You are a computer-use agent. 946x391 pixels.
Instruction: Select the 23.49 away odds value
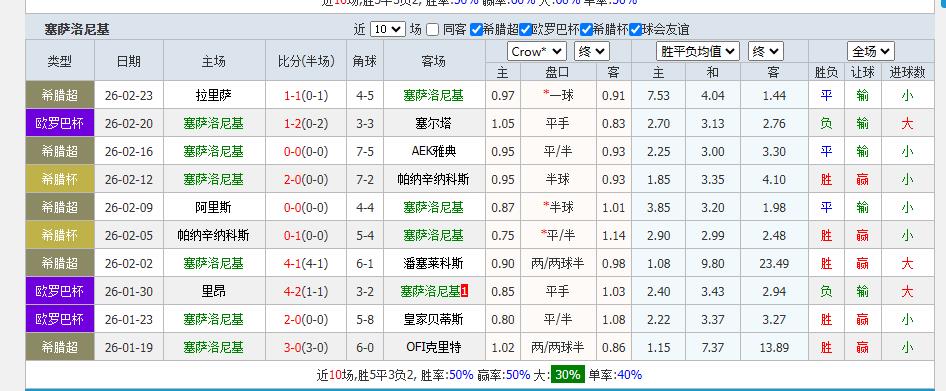pyautogui.click(x=773, y=264)
